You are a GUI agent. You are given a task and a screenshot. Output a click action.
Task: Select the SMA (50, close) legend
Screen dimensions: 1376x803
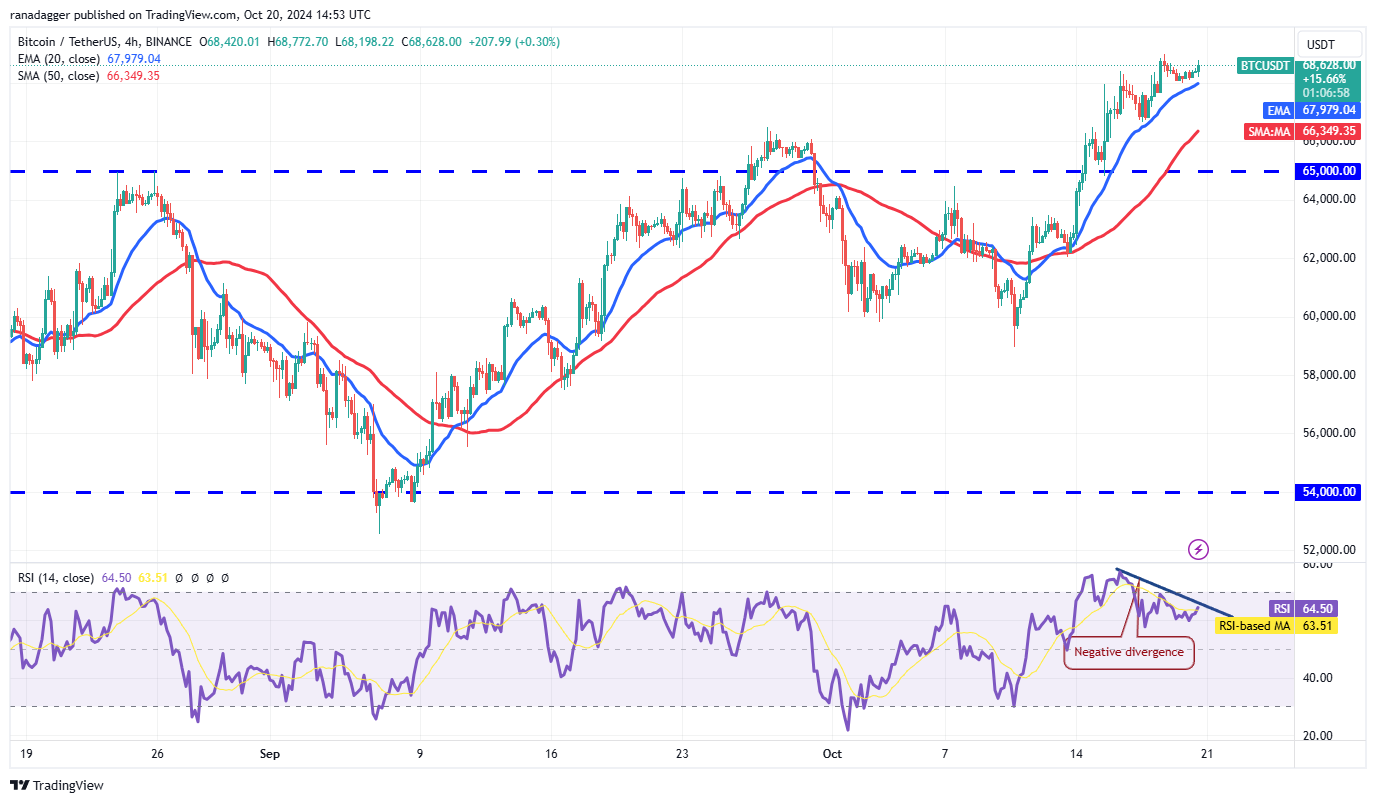tap(57, 76)
